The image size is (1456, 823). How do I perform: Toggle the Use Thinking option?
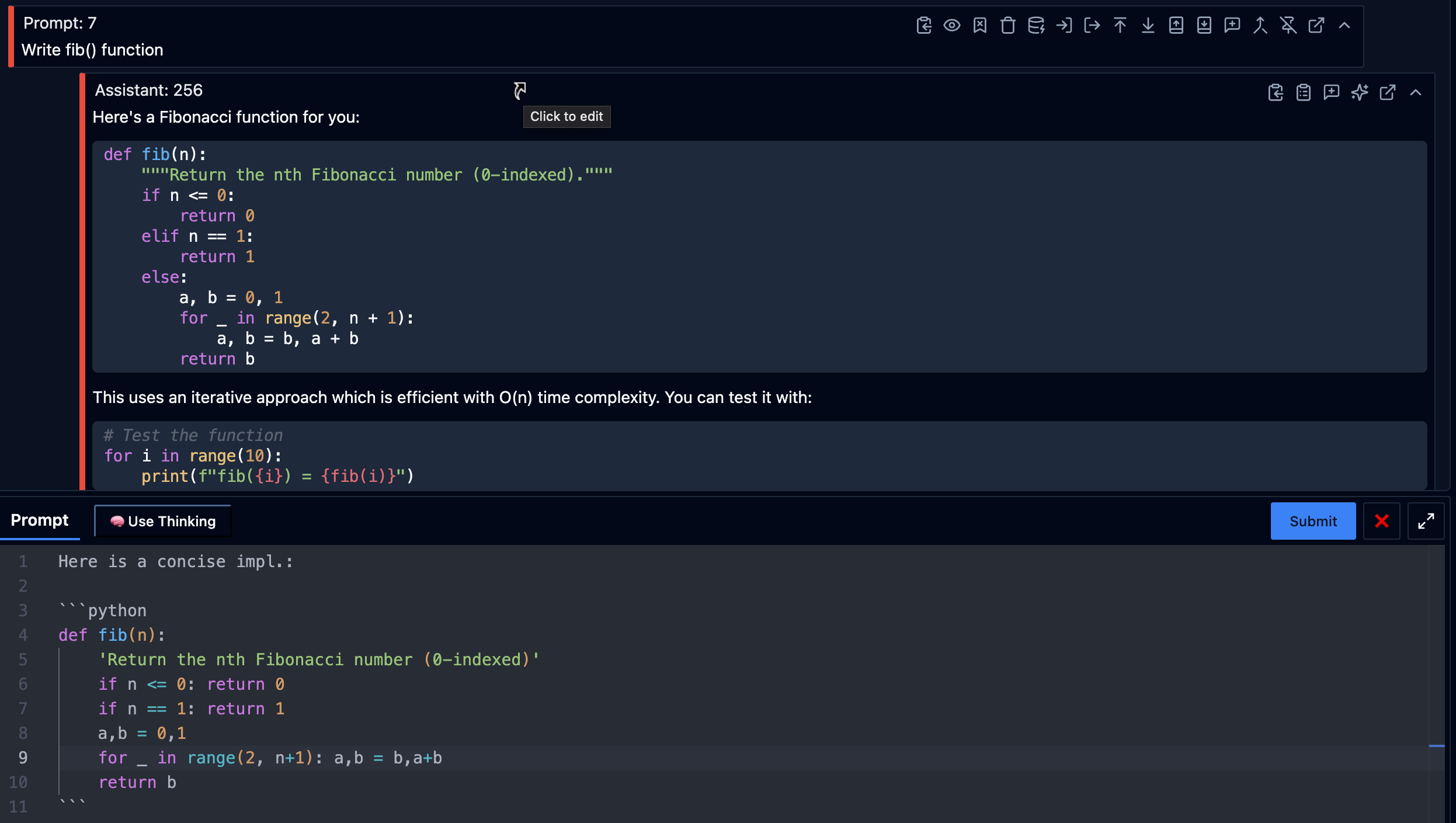click(x=163, y=521)
